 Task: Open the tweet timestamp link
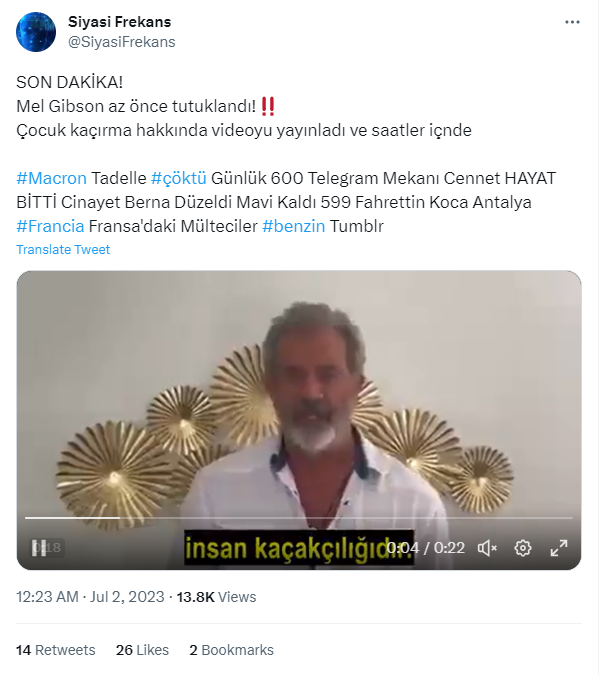[90, 597]
